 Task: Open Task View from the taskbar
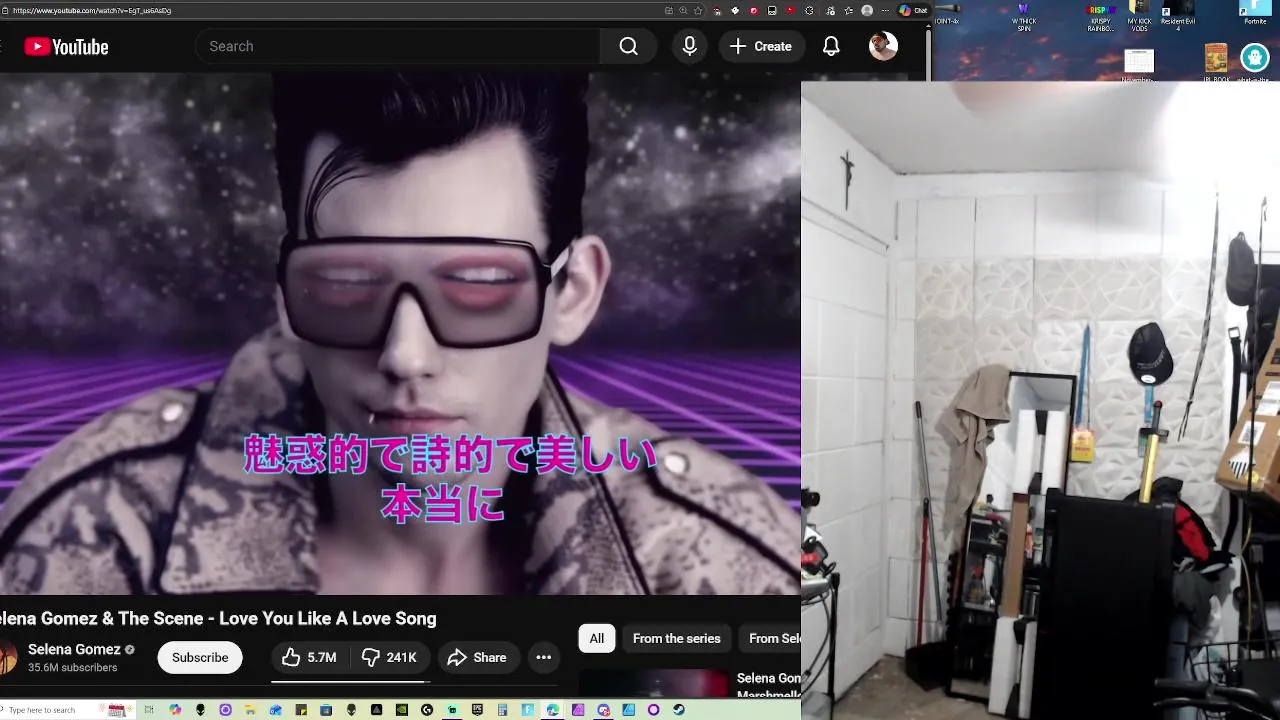[149, 710]
